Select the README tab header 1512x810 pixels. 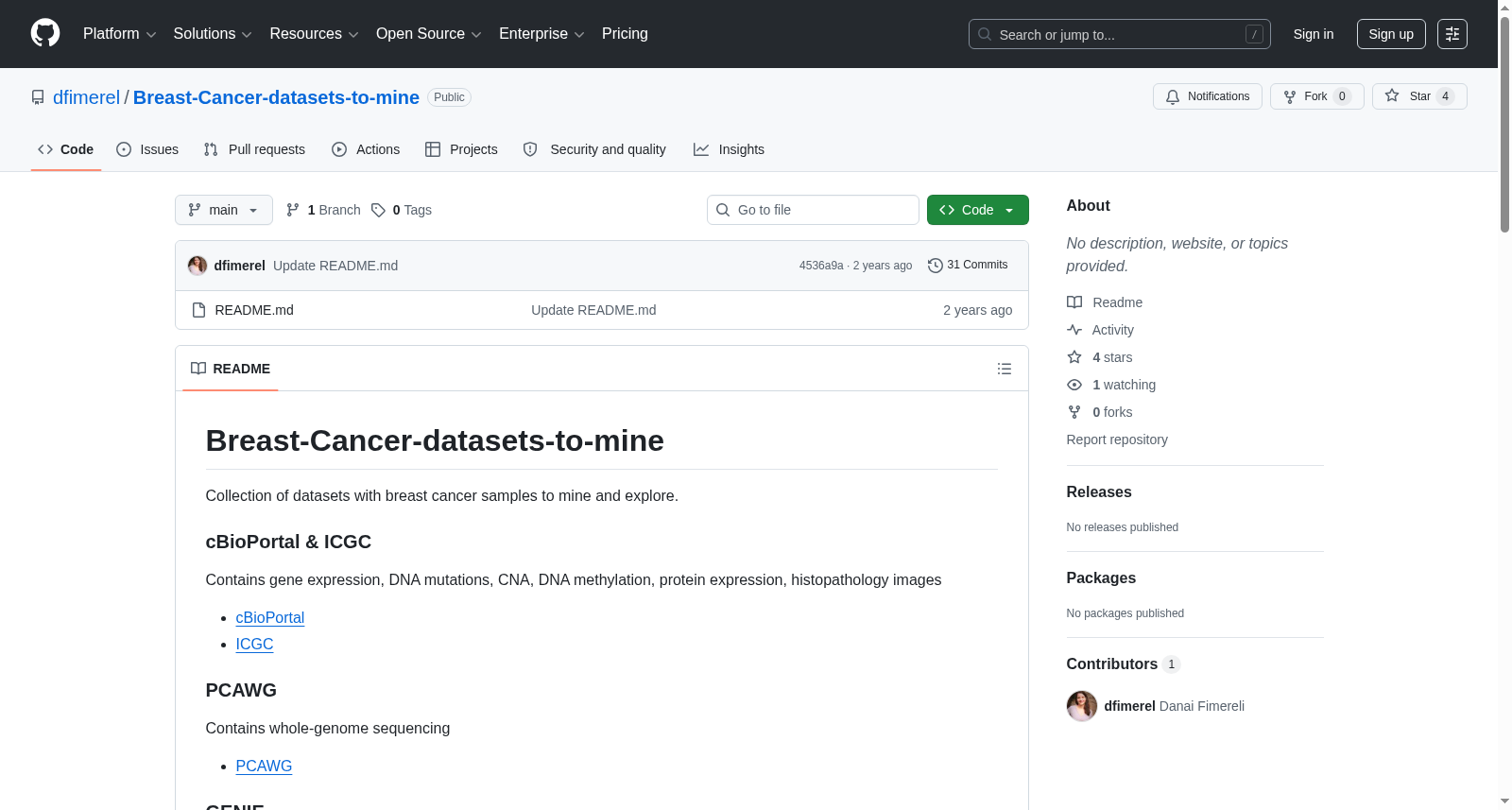pos(231,369)
